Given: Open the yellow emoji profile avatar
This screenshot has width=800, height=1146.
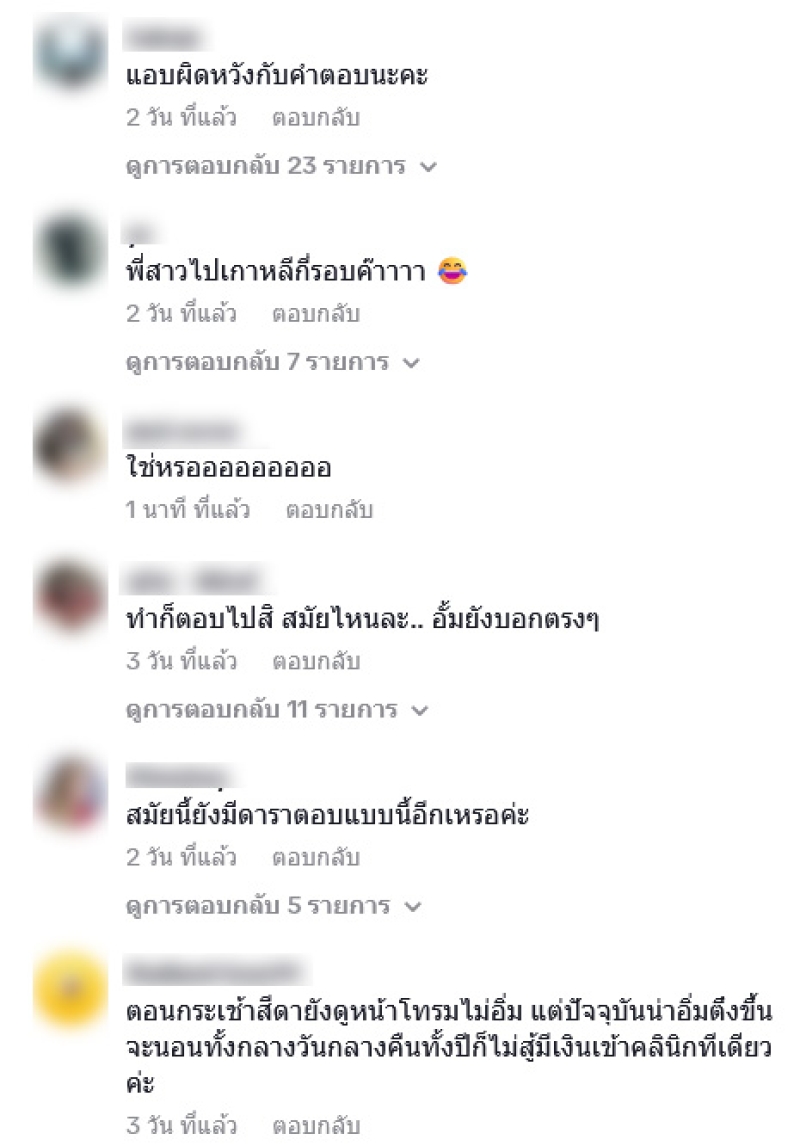Looking at the screenshot, I should (x=71, y=988).
